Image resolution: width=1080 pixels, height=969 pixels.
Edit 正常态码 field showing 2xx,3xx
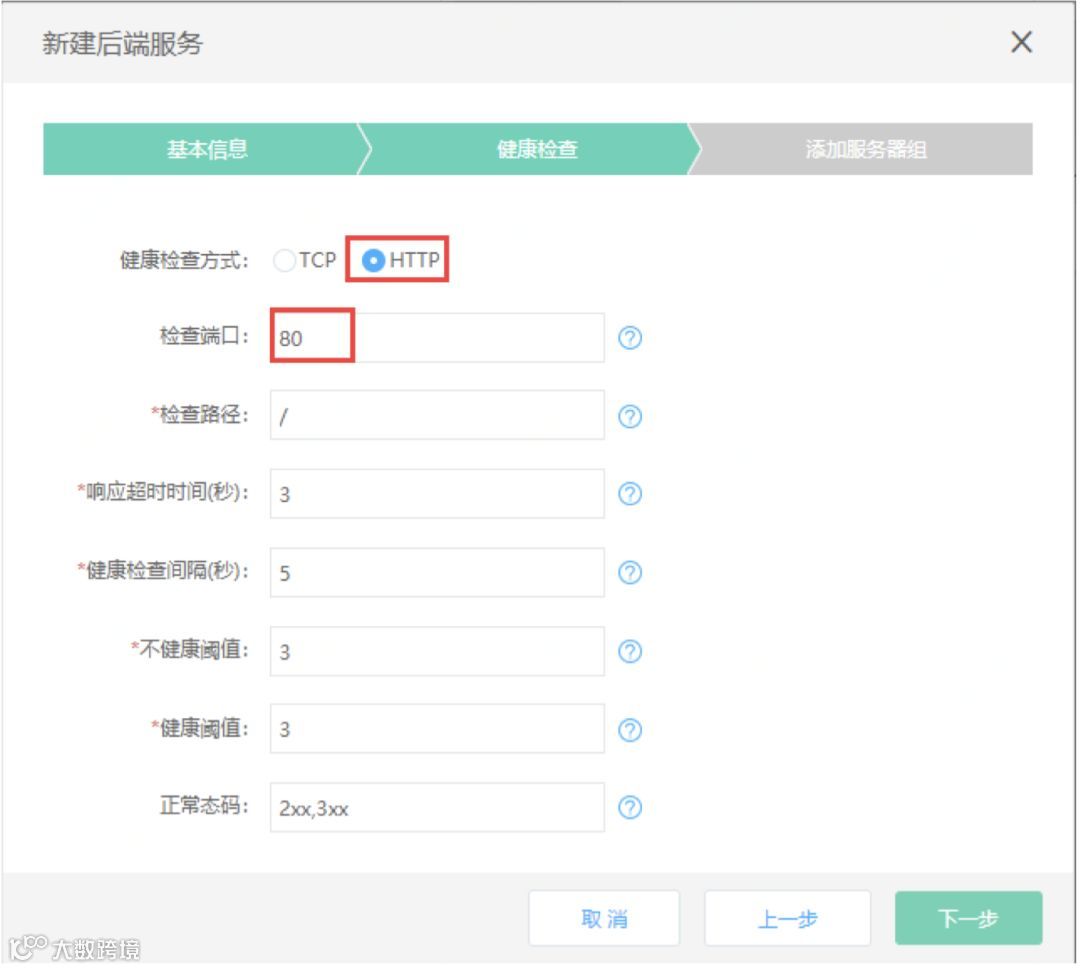pyautogui.click(x=437, y=807)
